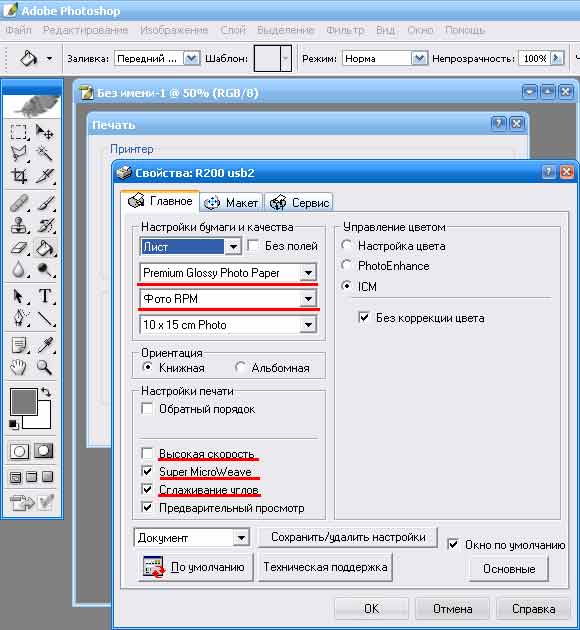Select the Eraser tool
This screenshot has height=630, width=580.
[19, 248]
